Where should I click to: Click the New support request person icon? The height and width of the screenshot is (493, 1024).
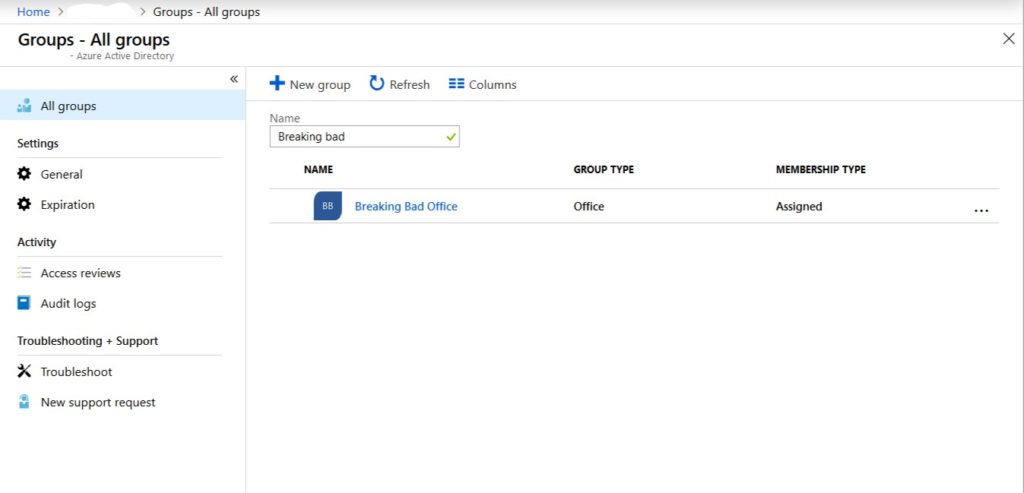tap(24, 402)
